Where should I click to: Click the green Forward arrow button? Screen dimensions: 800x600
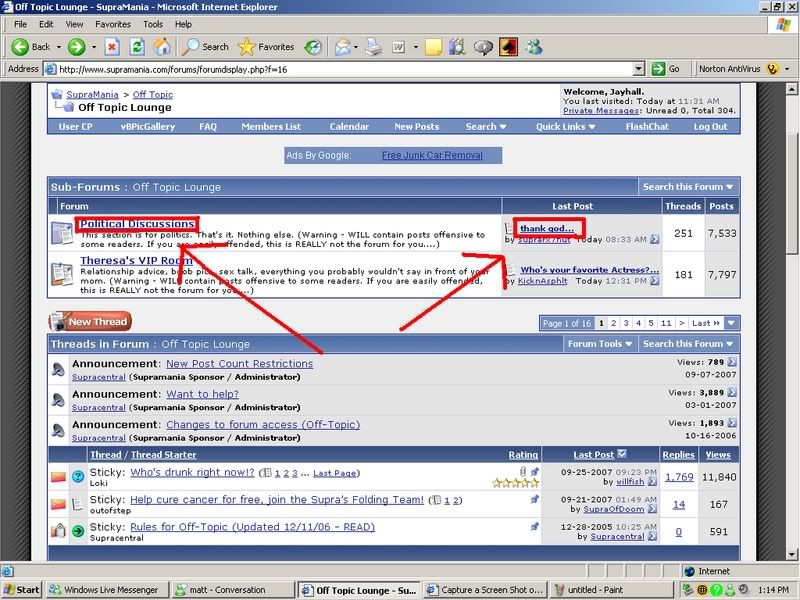click(x=77, y=47)
